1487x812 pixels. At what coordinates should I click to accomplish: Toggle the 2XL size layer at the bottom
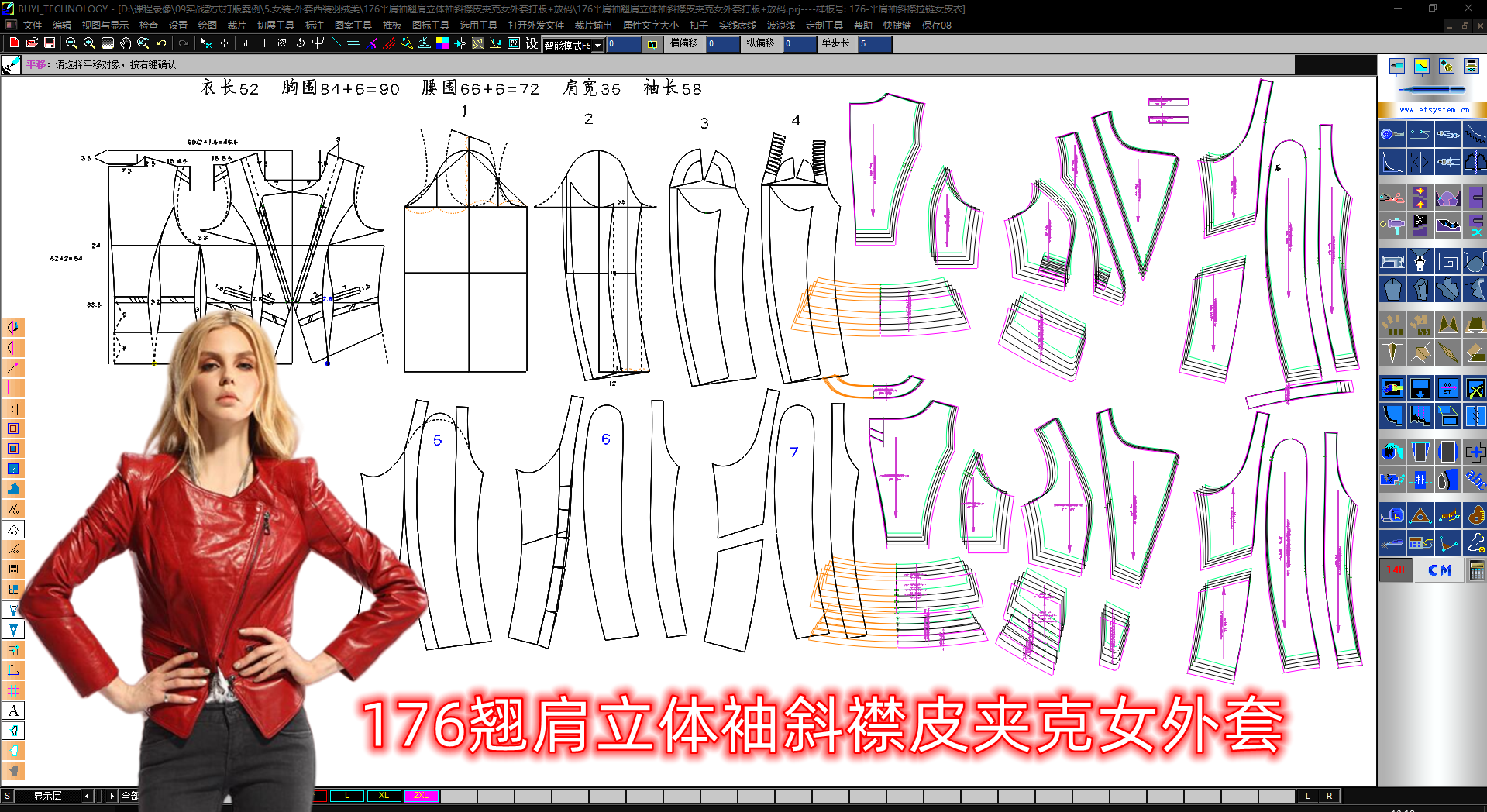[x=422, y=795]
